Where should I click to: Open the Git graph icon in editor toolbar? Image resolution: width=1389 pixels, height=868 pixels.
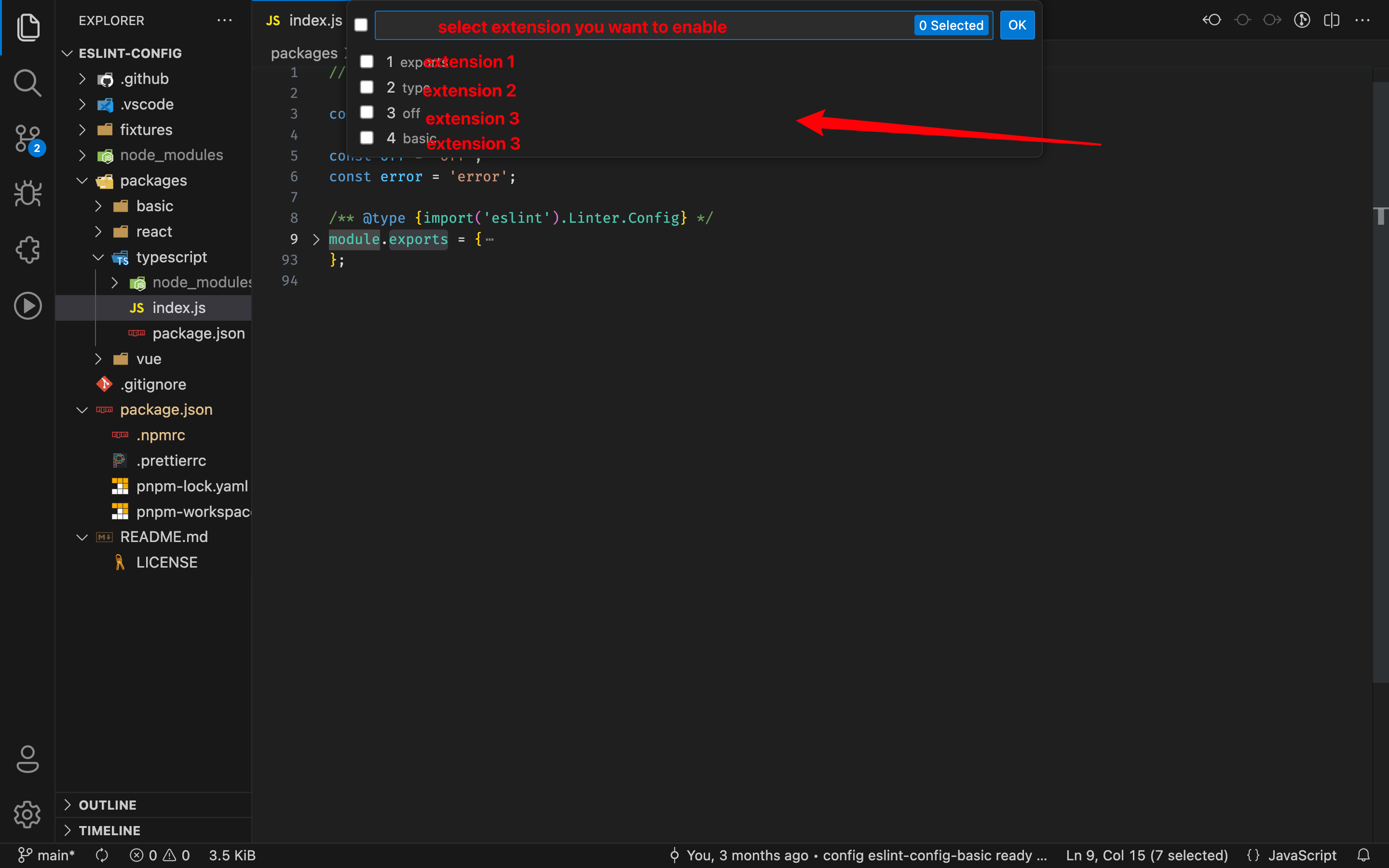point(1302,19)
